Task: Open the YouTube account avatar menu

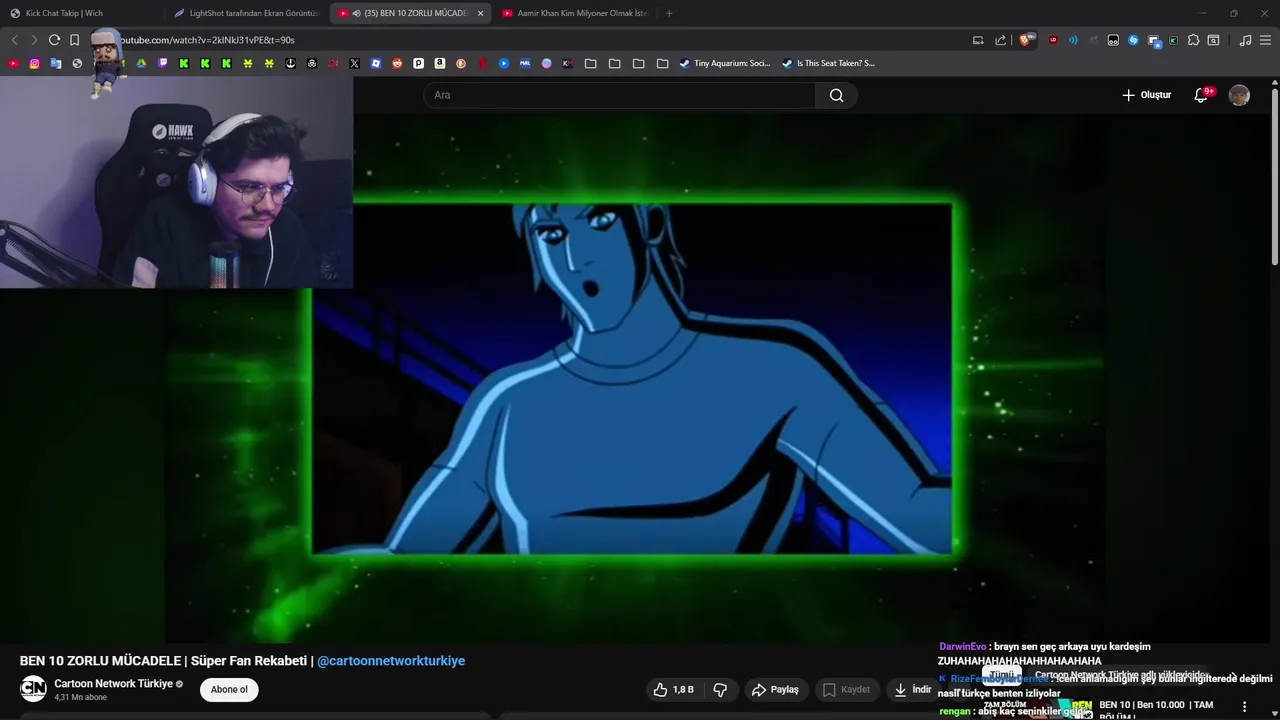Action: tap(1239, 95)
